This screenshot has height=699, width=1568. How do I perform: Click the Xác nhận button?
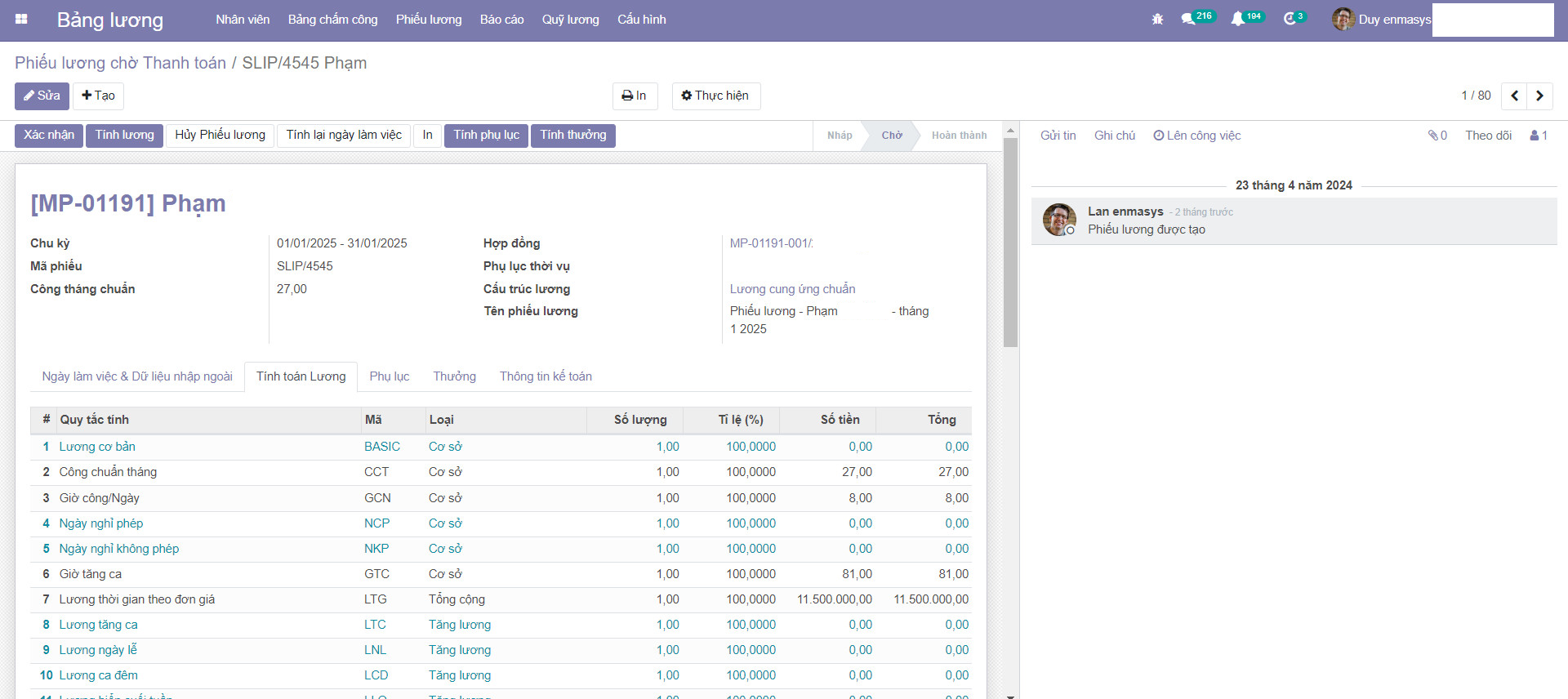[49, 136]
